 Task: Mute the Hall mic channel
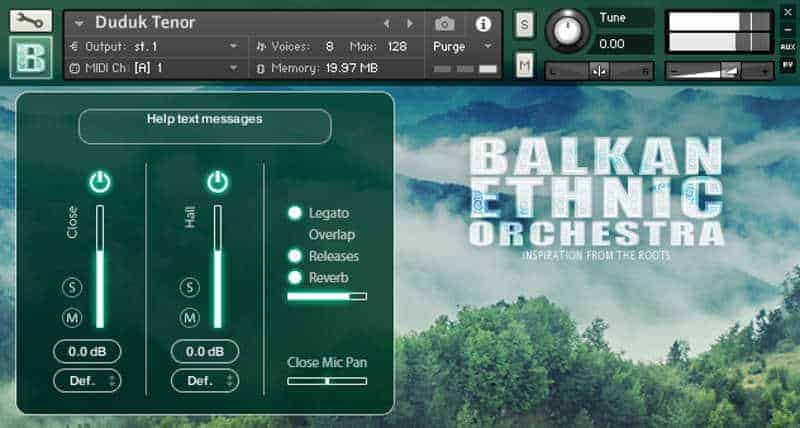(x=190, y=318)
